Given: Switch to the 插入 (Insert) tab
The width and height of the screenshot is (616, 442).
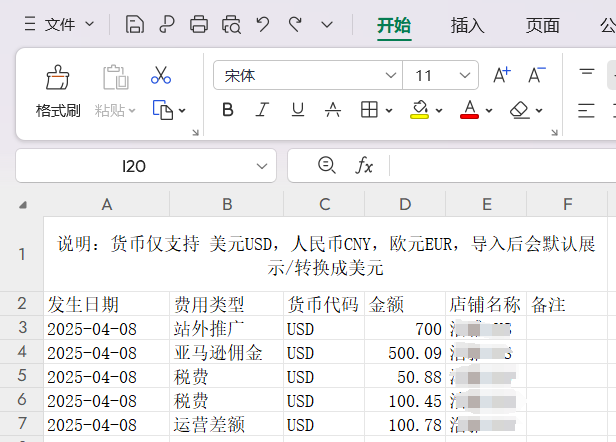Looking at the screenshot, I should (467, 25).
